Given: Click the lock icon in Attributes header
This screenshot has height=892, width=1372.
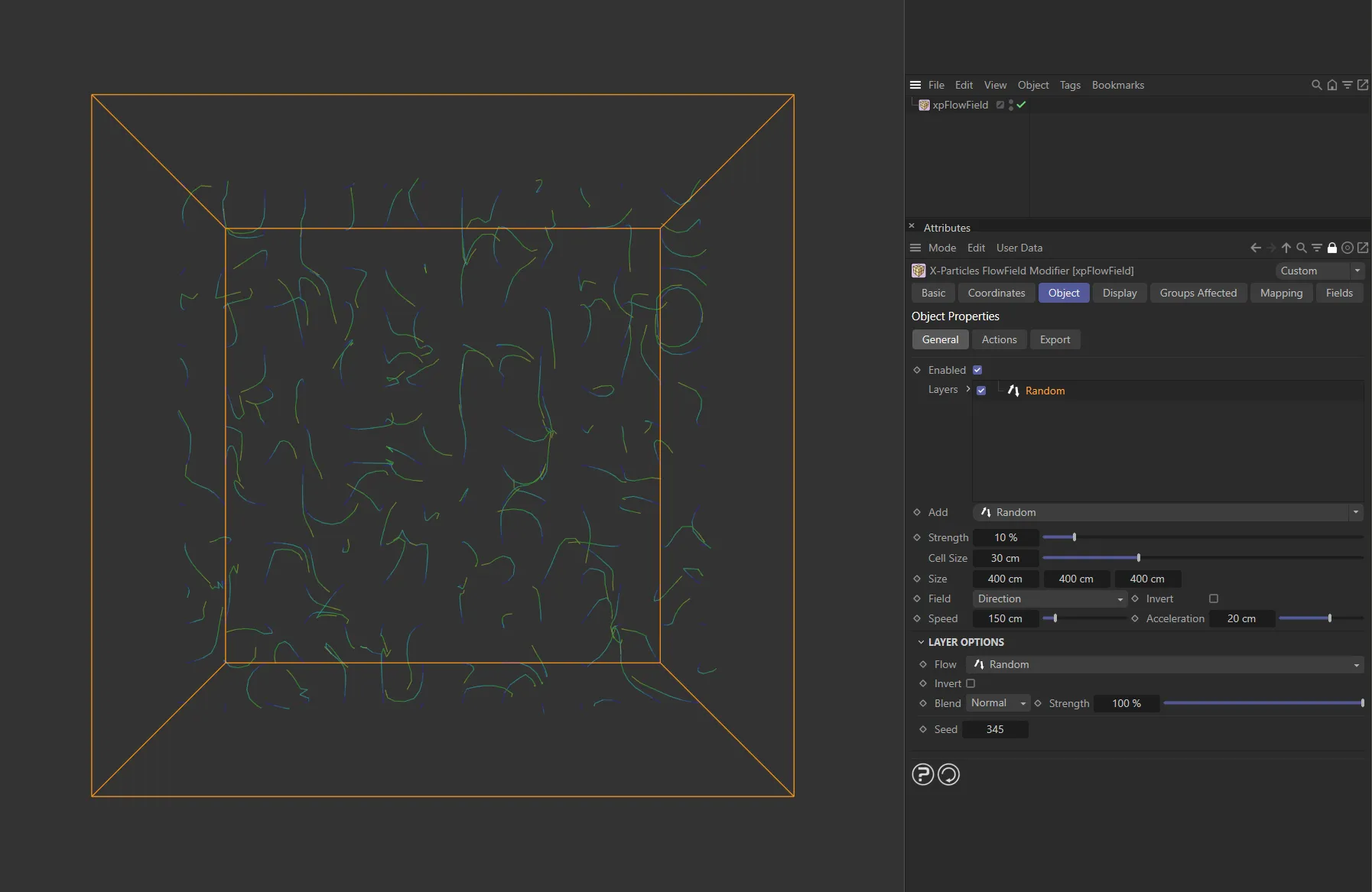Looking at the screenshot, I should coord(1332,248).
